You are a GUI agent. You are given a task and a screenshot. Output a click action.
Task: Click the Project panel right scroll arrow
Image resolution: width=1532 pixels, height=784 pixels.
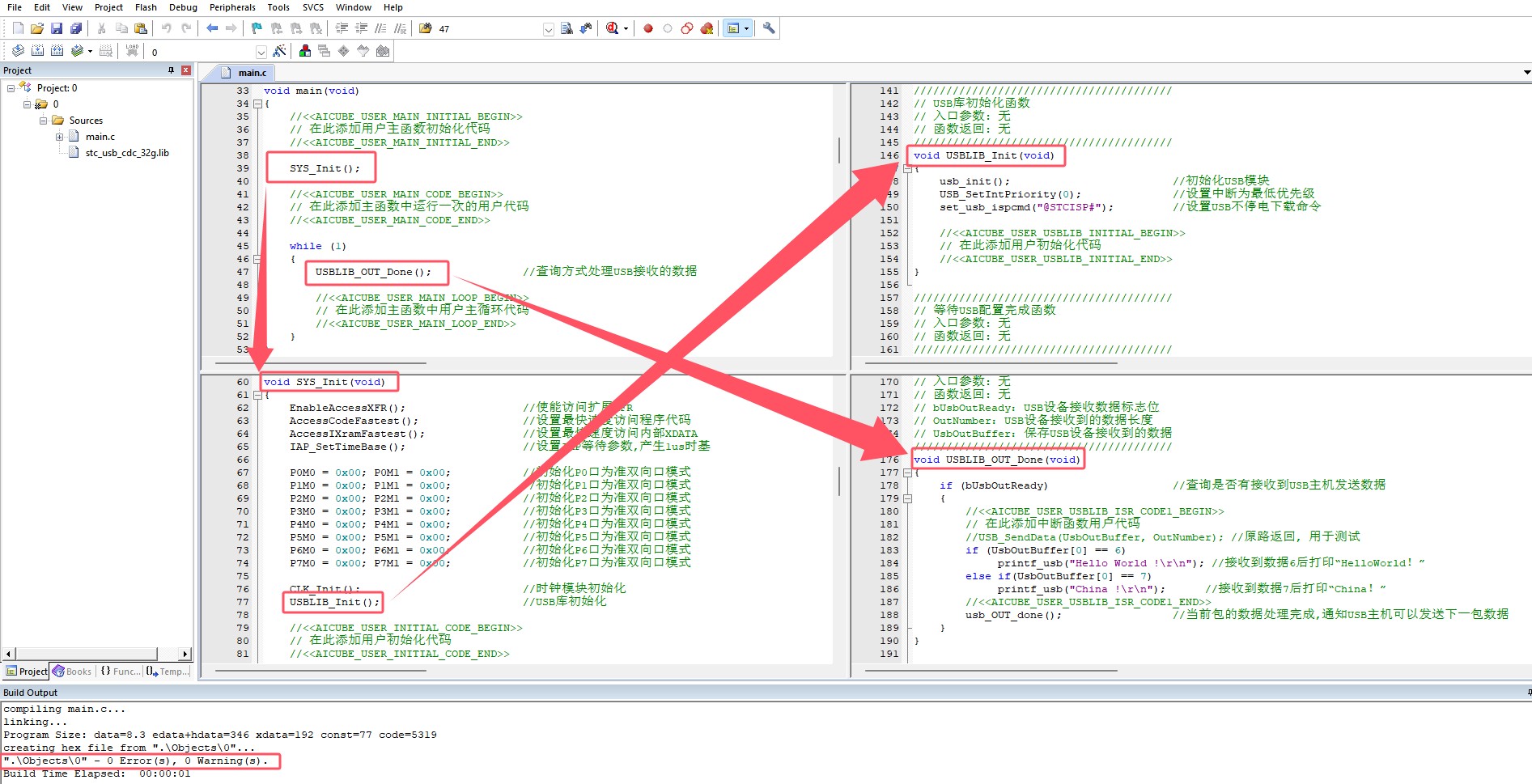pos(185,654)
